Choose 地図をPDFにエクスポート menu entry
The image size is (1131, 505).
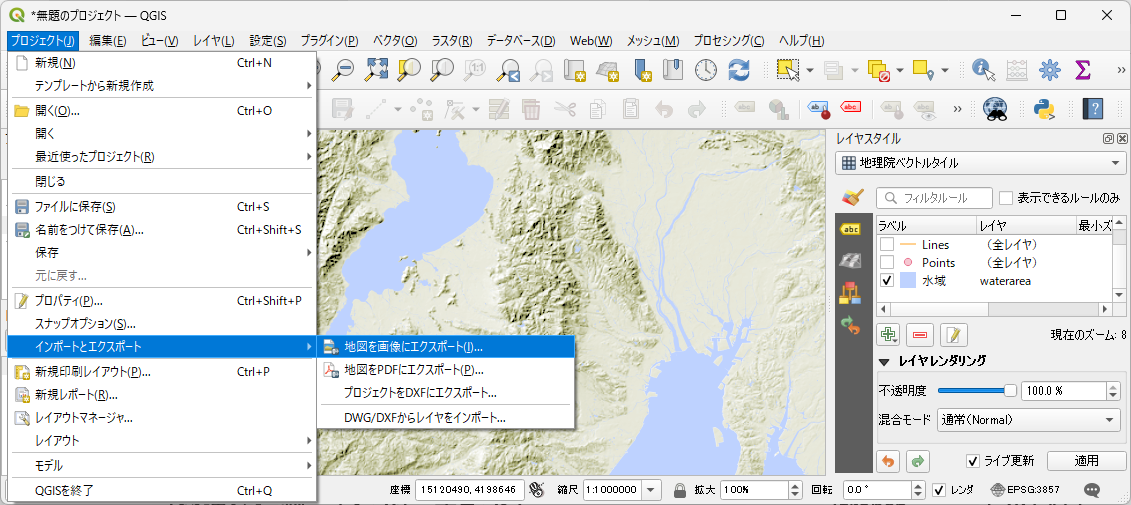coord(445,370)
